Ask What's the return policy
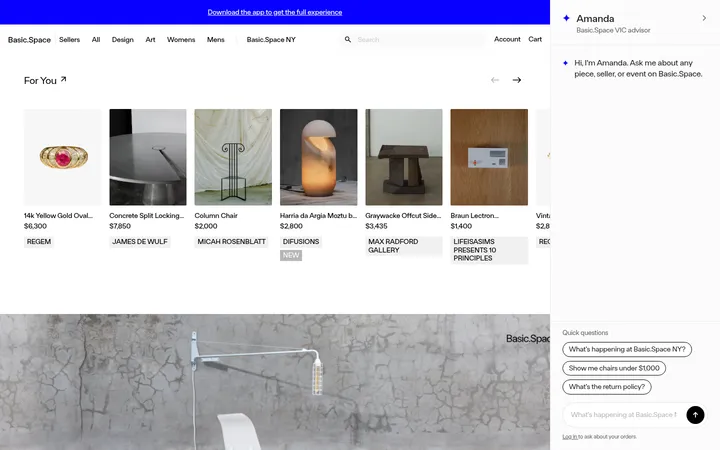This screenshot has height=450, width=720. (x=607, y=387)
